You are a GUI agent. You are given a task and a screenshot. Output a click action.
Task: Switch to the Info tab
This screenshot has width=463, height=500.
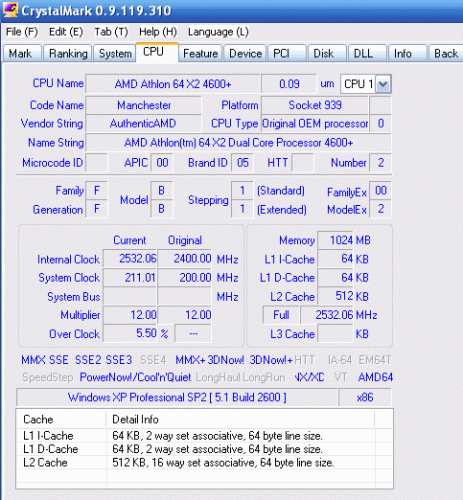click(x=407, y=53)
